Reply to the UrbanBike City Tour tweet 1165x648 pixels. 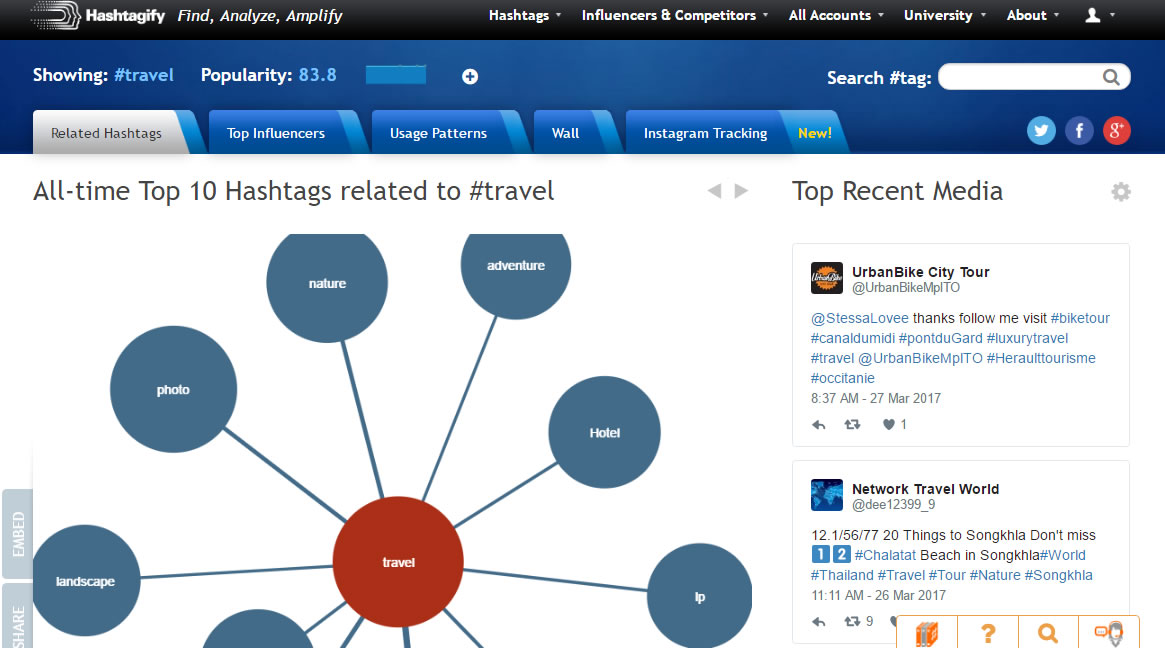point(819,424)
